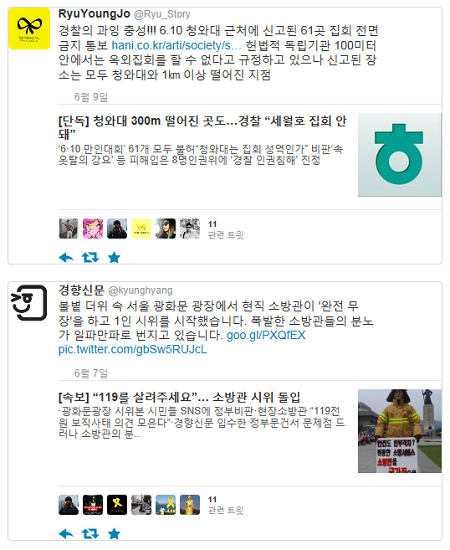Open the hani.co.kr article link
Screen dimensions: 450x550
(176, 46)
